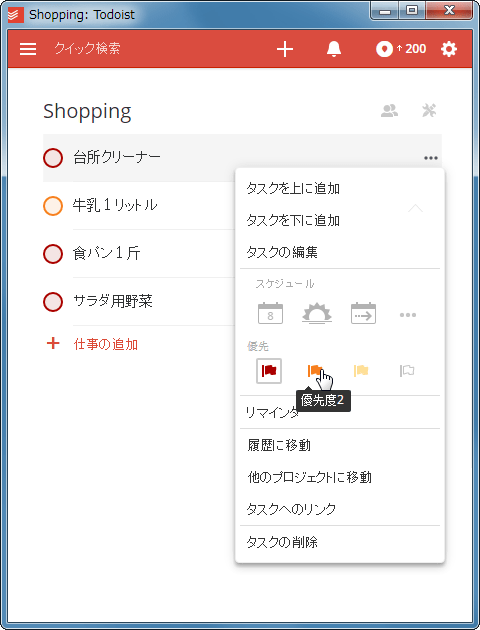The width and height of the screenshot is (480, 630).
Task: Open the settings gear
Action: click(449, 49)
